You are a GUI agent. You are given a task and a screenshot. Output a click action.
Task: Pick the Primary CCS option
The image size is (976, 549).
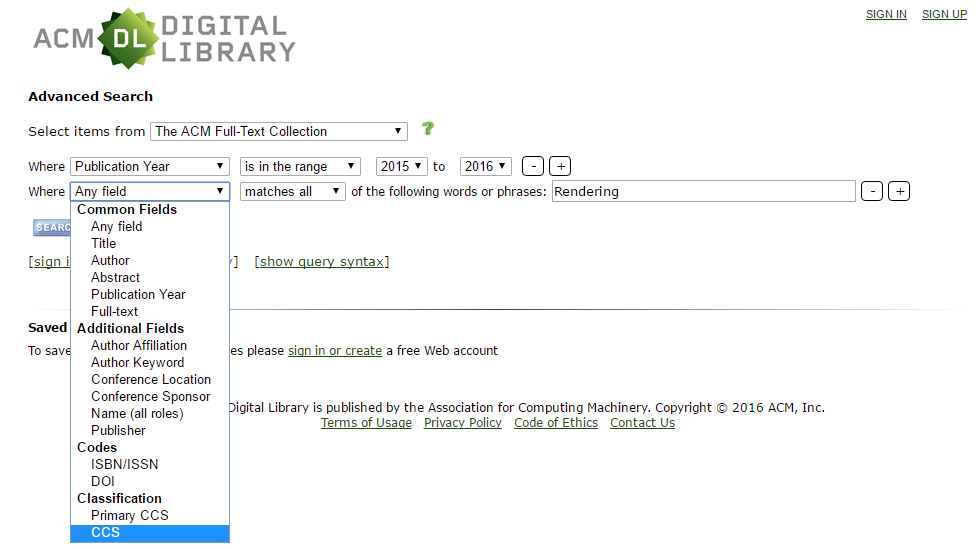pyautogui.click(x=150, y=515)
